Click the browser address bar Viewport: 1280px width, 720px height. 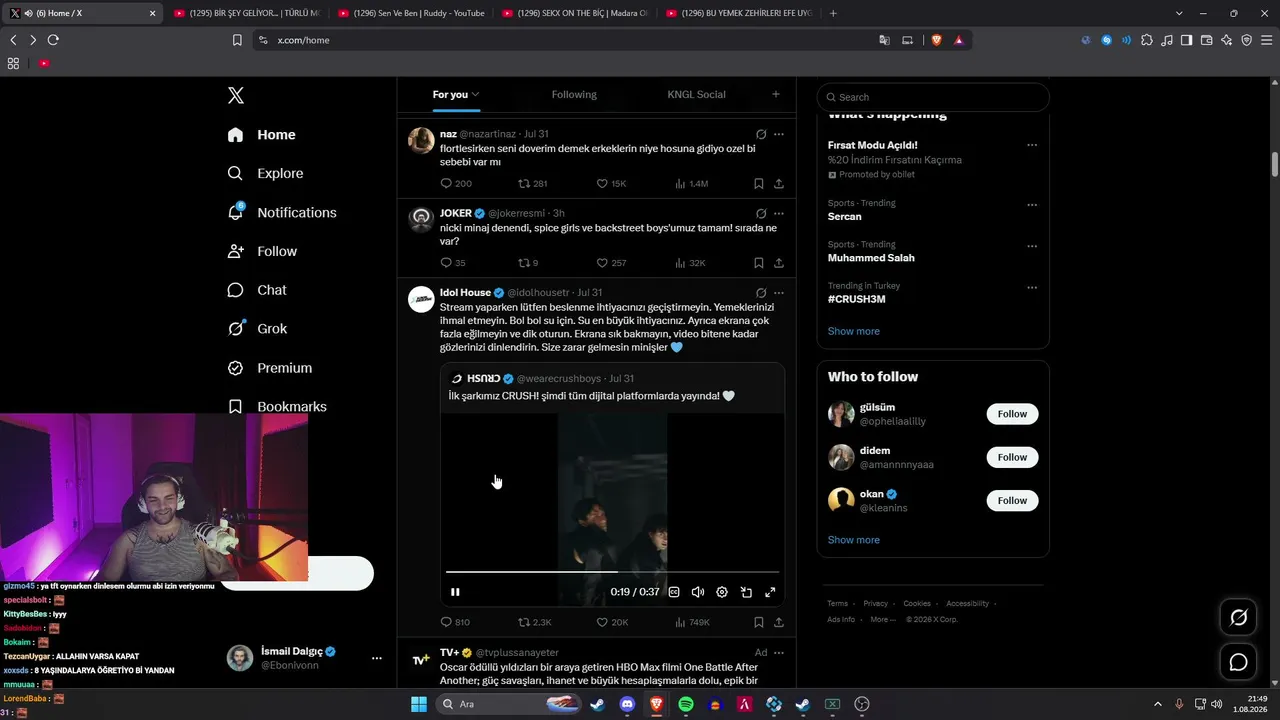tap(570, 40)
